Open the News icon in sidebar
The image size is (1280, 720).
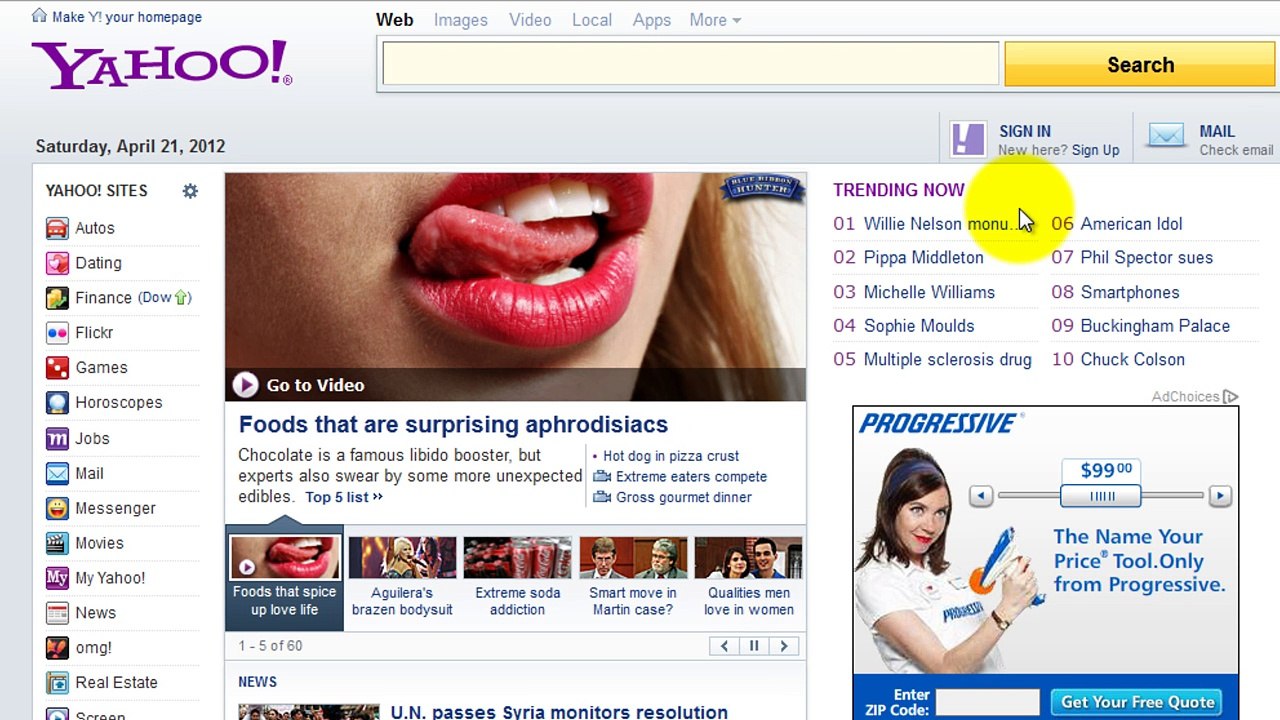click(57, 613)
